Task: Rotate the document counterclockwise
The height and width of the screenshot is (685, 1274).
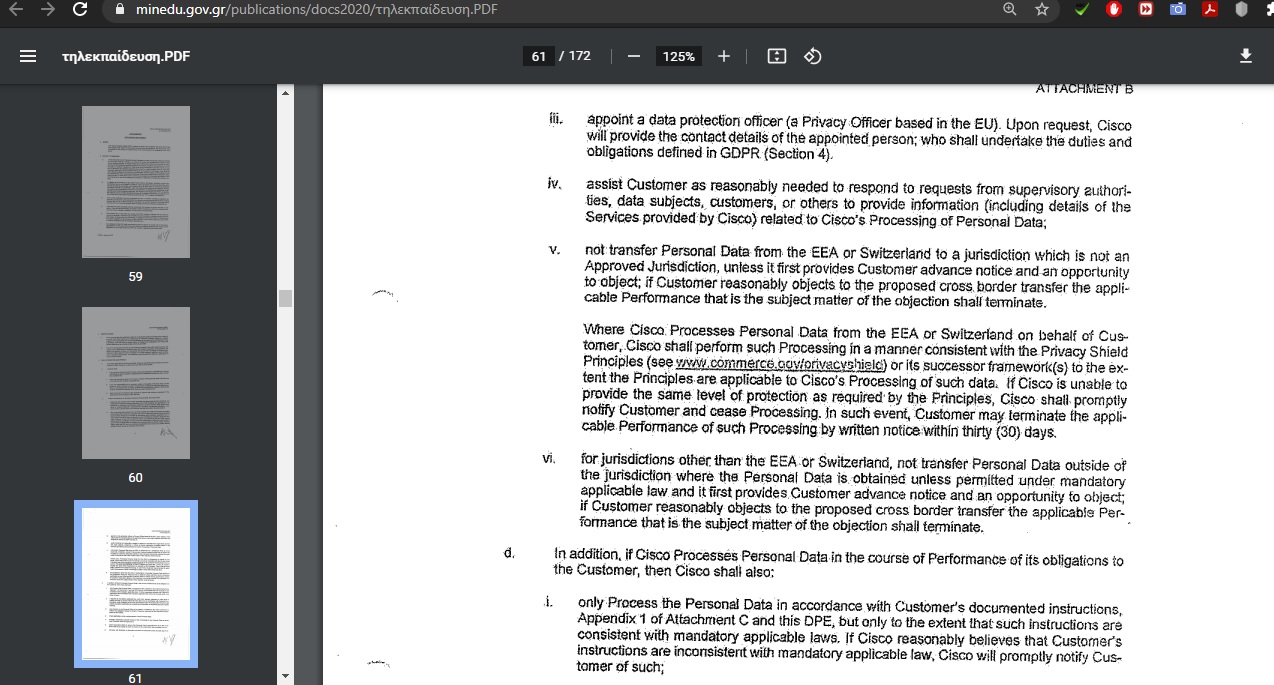Action: pyautogui.click(x=813, y=56)
